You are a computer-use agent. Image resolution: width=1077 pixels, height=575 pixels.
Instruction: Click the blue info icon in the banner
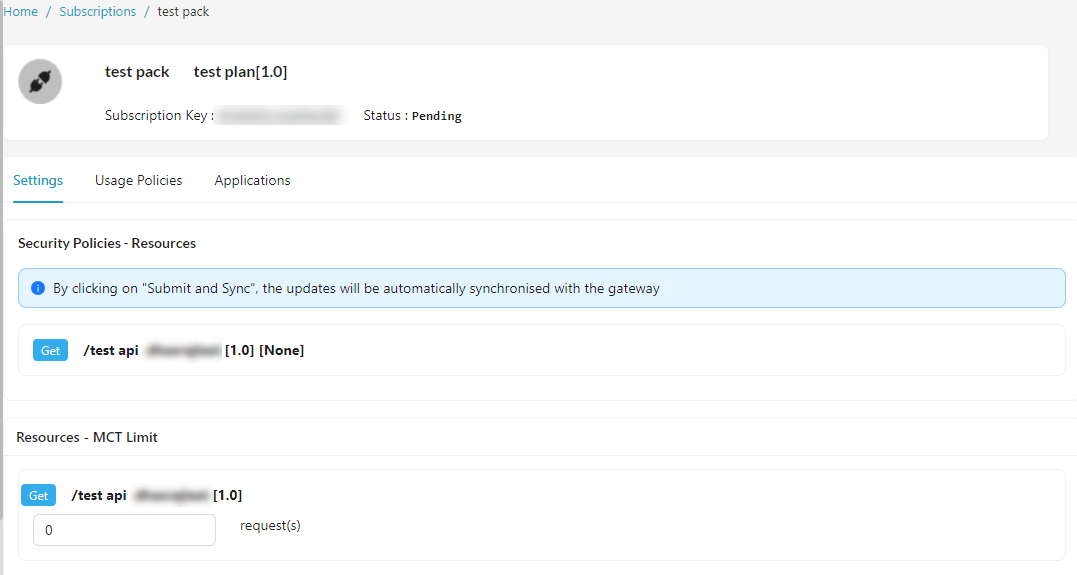point(38,288)
